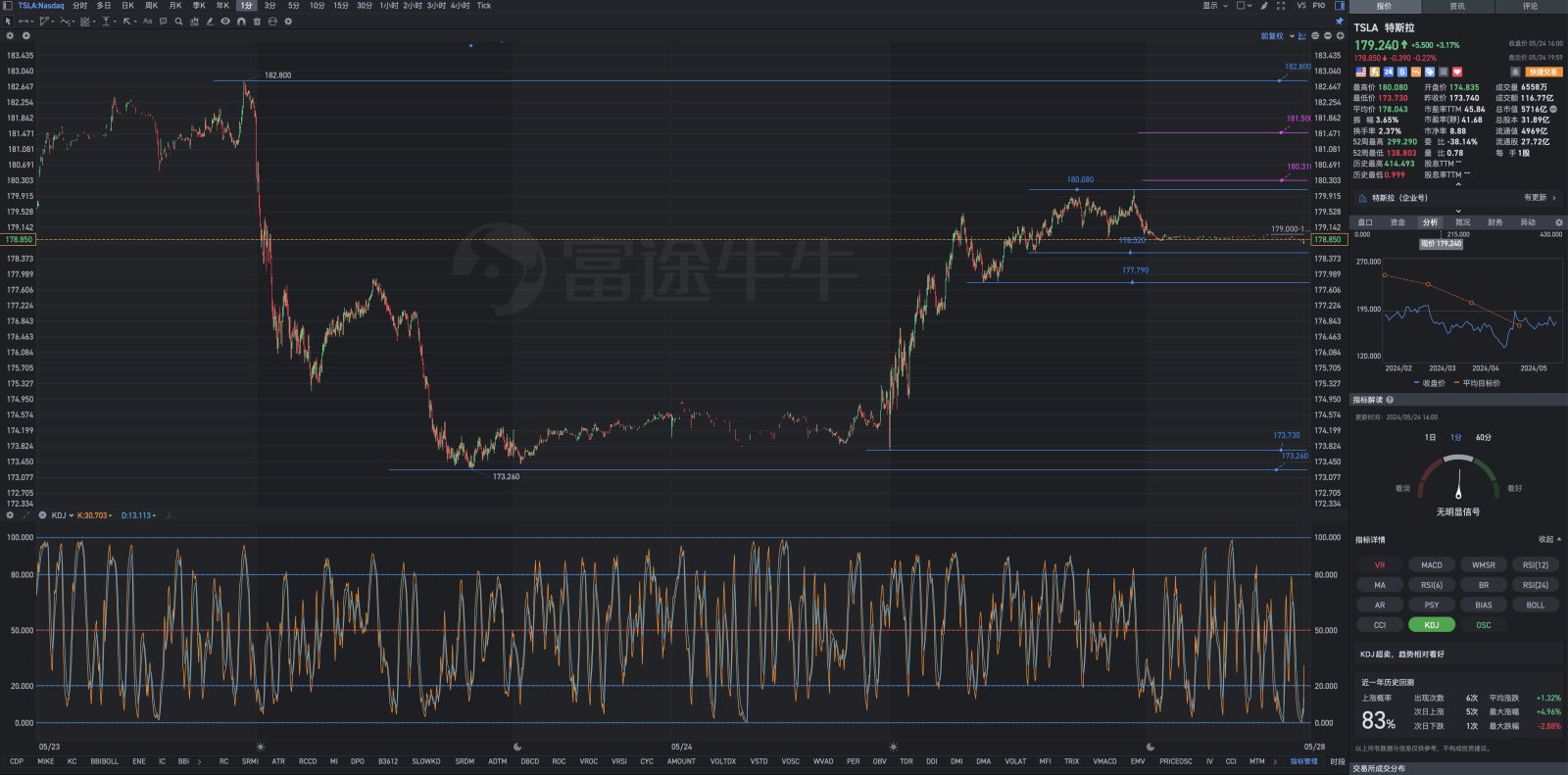Select the VMACD indicator in bottom bar

click(x=1104, y=761)
